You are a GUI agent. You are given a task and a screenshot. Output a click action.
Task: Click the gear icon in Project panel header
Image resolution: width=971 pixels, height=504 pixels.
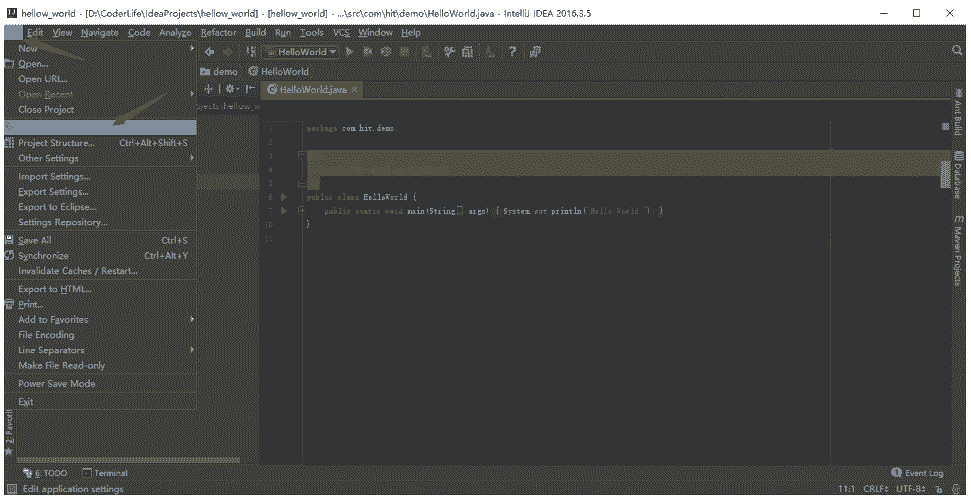click(x=229, y=89)
